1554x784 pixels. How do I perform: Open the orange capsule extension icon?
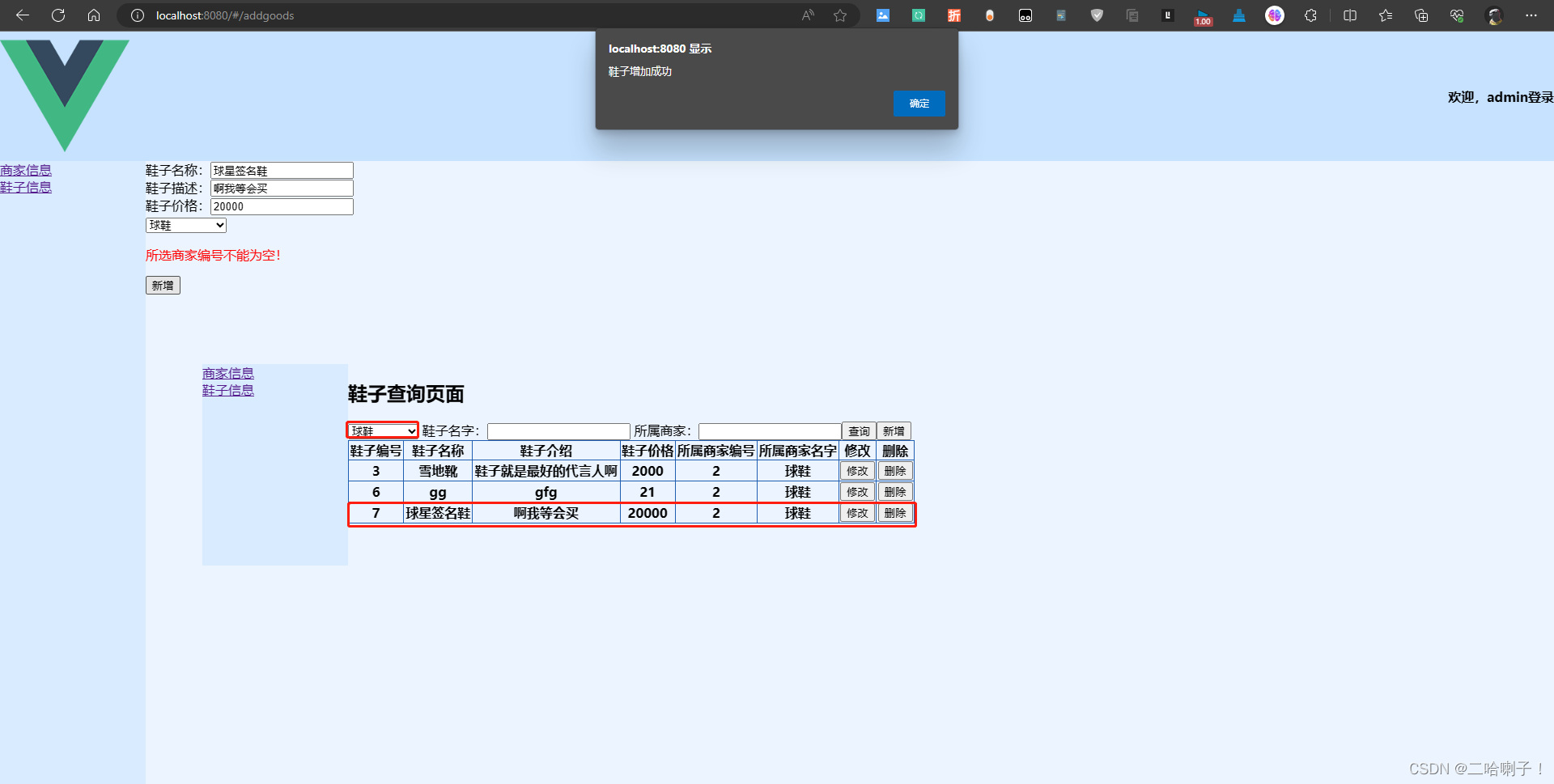[990, 15]
